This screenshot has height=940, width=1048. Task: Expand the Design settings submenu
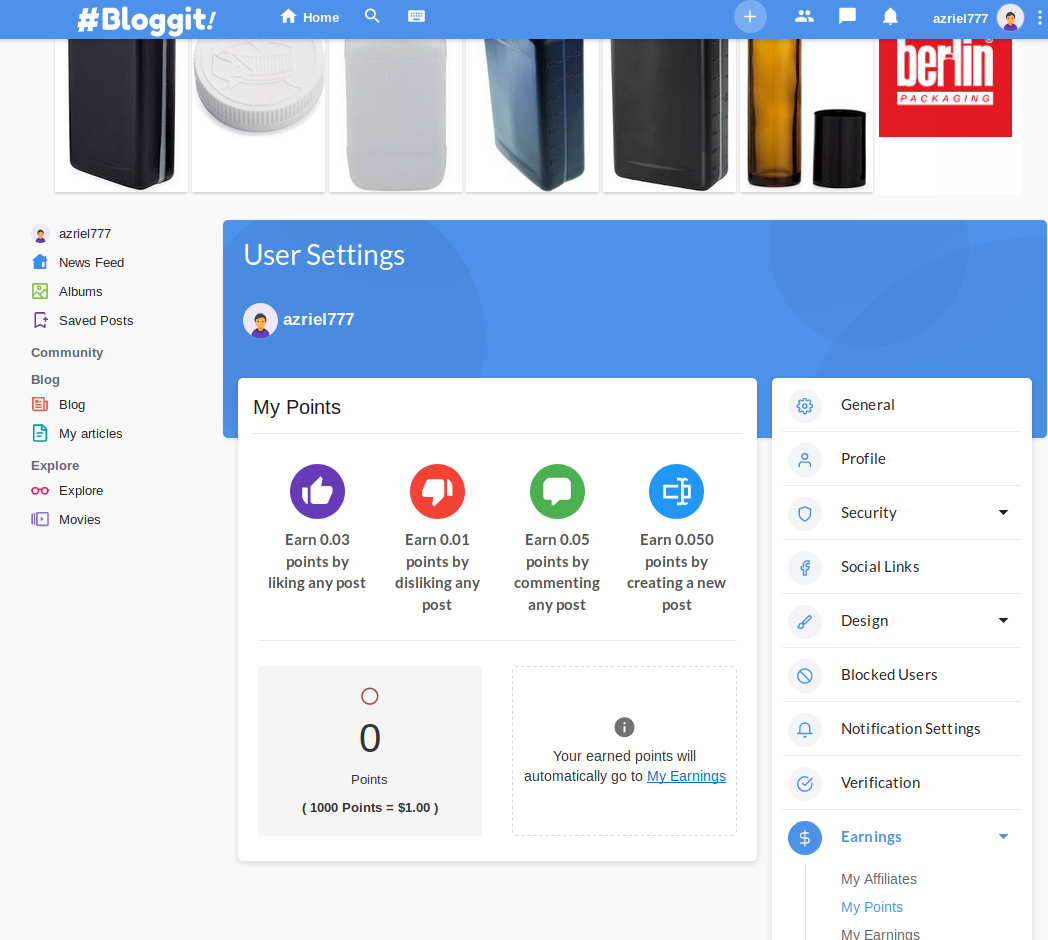point(1003,621)
